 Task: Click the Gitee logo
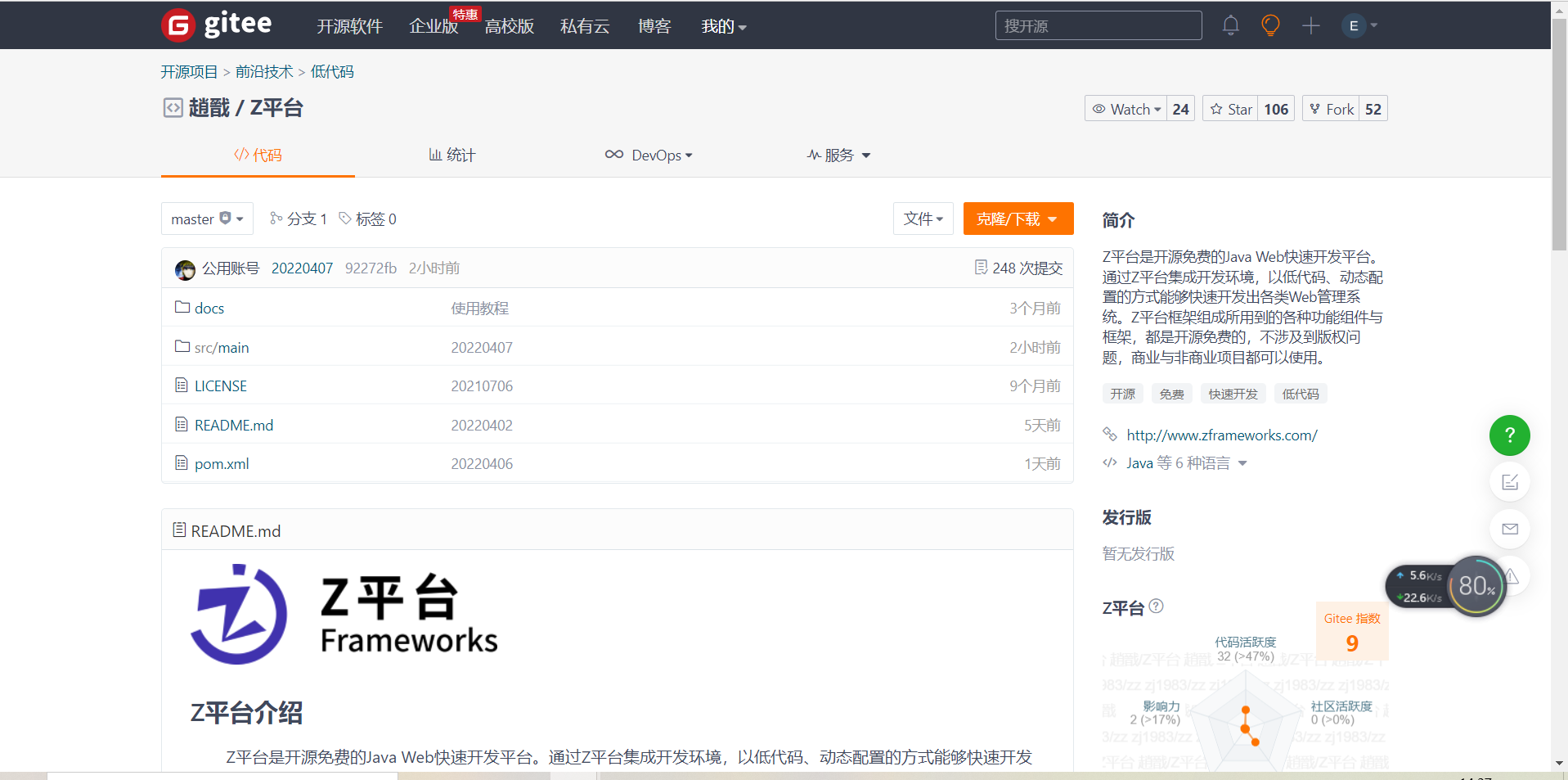(x=217, y=25)
